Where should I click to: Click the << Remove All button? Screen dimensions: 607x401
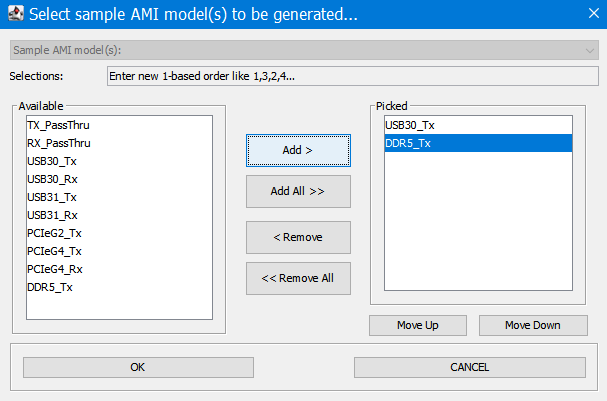point(298,278)
